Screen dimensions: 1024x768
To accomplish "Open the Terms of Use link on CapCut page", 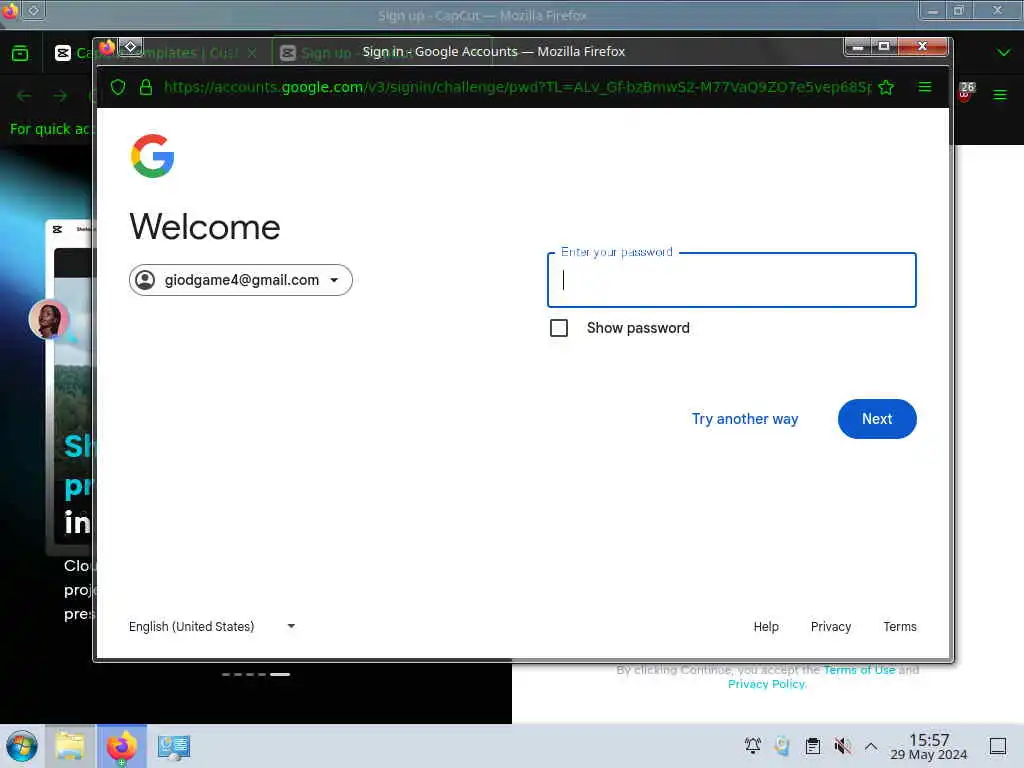I will pyautogui.click(x=859, y=669).
